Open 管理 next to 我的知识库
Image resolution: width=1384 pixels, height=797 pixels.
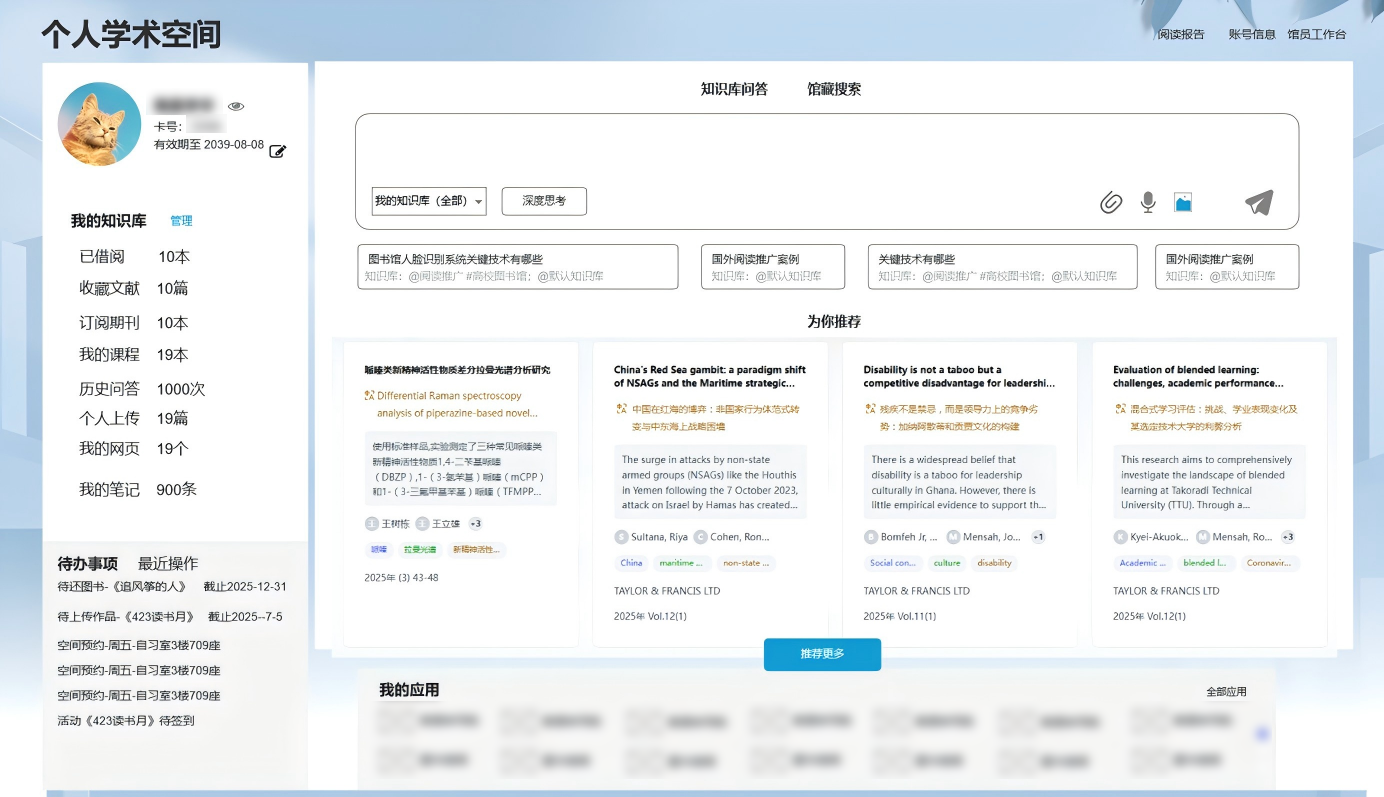[181, 221]
